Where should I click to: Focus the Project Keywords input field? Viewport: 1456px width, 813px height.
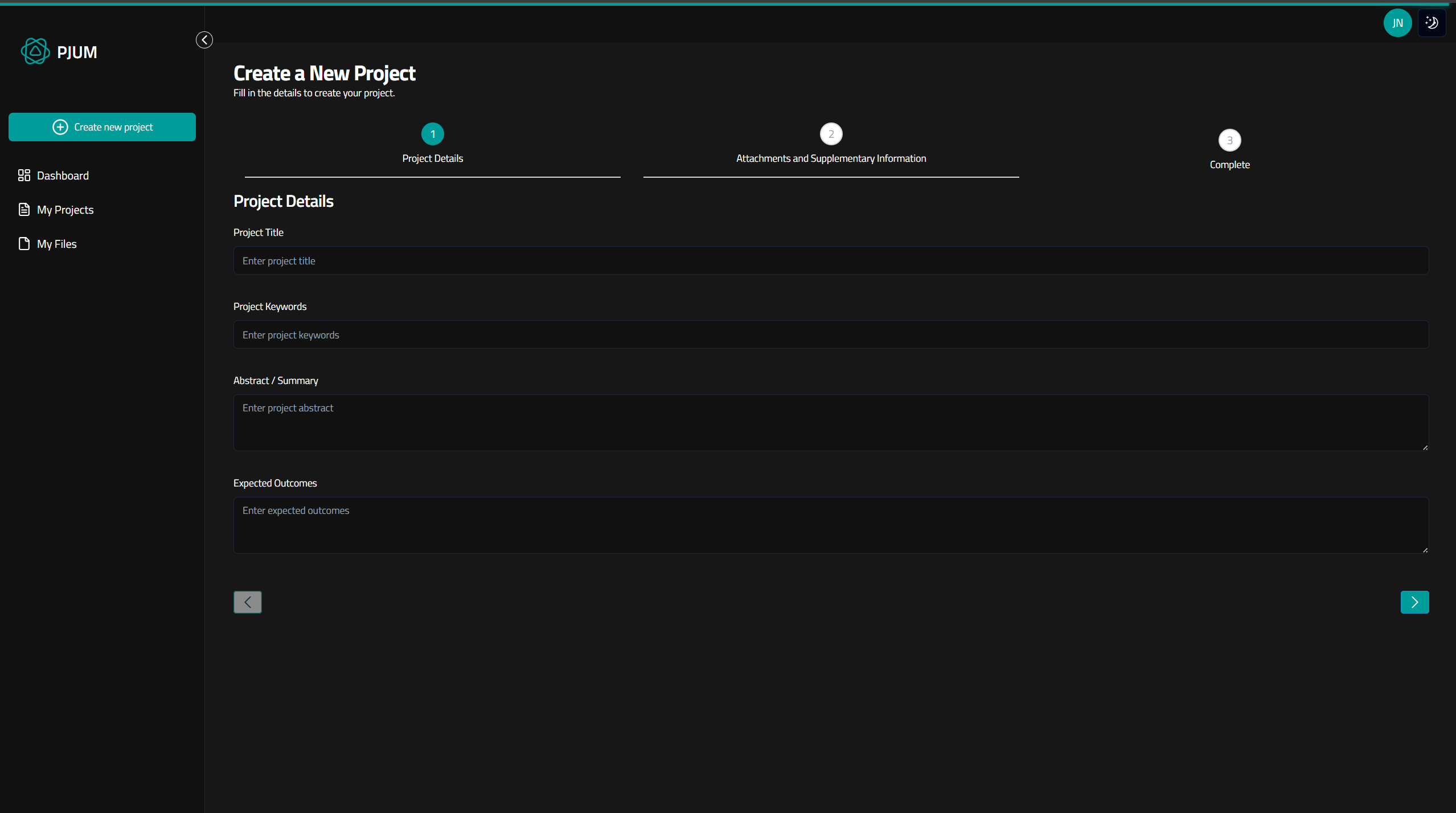pos(831,334)
